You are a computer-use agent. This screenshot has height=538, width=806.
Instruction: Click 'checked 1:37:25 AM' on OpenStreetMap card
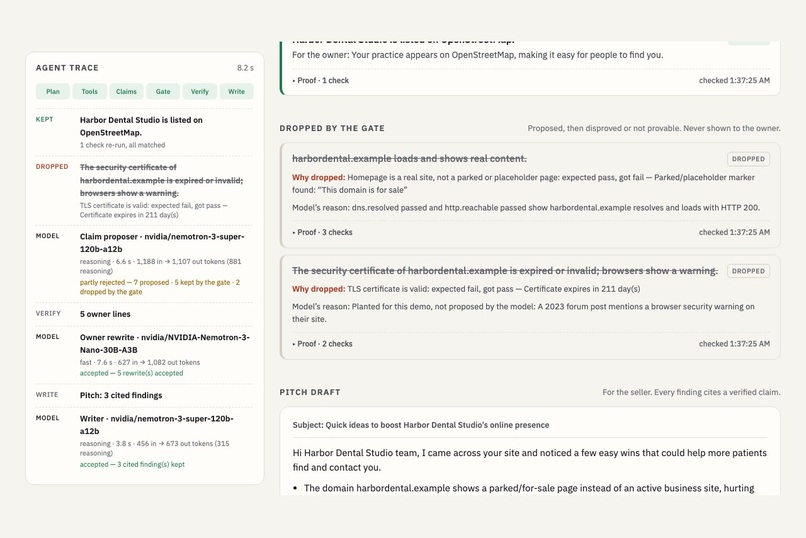[734, 80]
